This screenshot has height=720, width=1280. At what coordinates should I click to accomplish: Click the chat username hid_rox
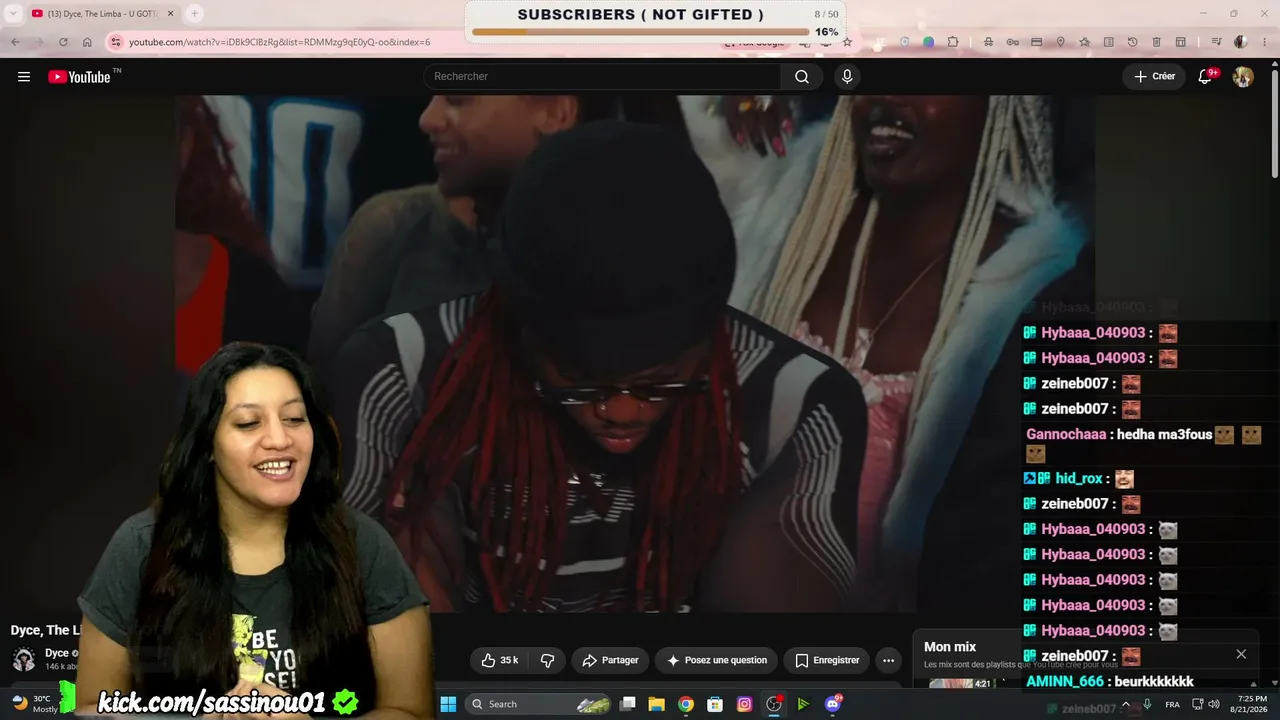click(1079, 479)
